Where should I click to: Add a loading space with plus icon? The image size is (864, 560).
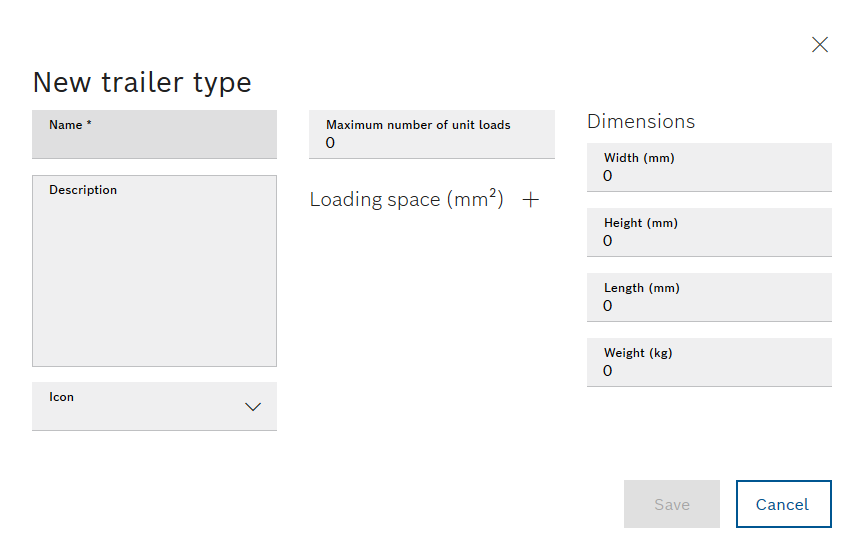tap(531, 200)
